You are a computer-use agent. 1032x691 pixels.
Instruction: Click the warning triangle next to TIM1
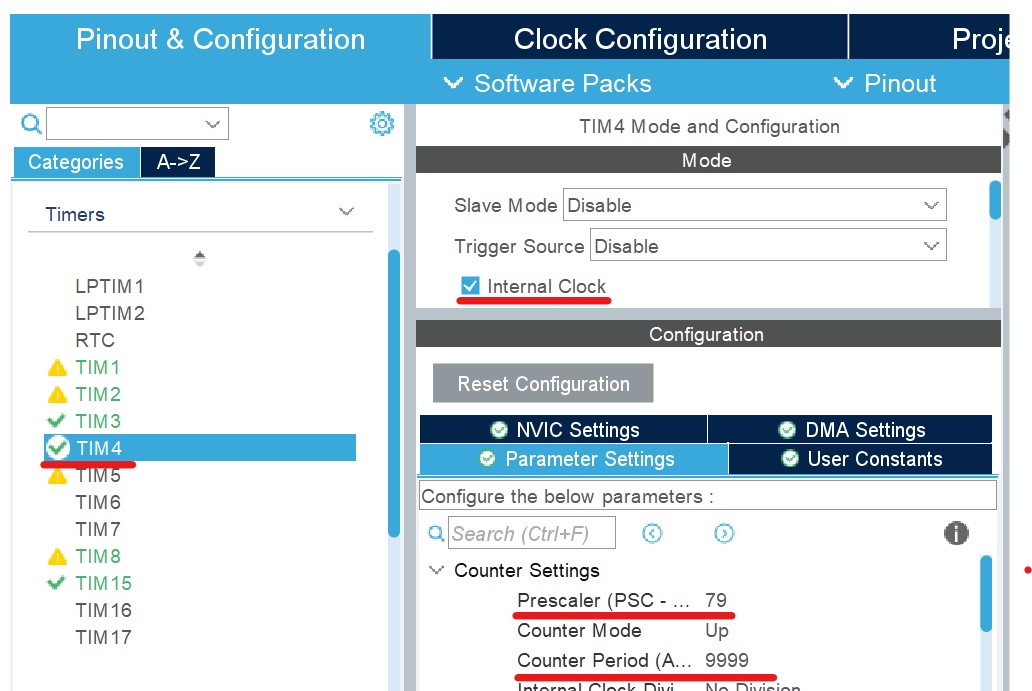57,367
